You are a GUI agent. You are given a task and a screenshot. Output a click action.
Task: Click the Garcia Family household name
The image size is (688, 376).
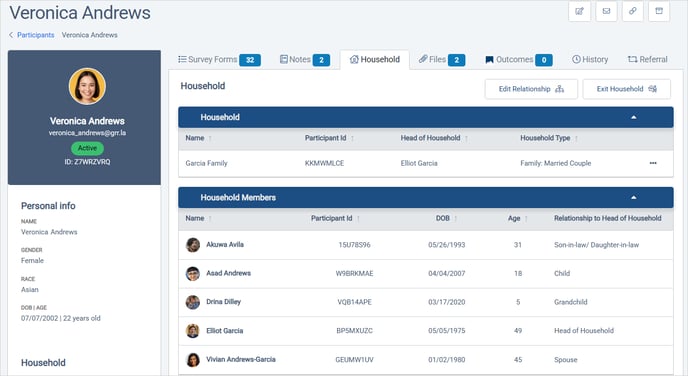tap(206, 163)
